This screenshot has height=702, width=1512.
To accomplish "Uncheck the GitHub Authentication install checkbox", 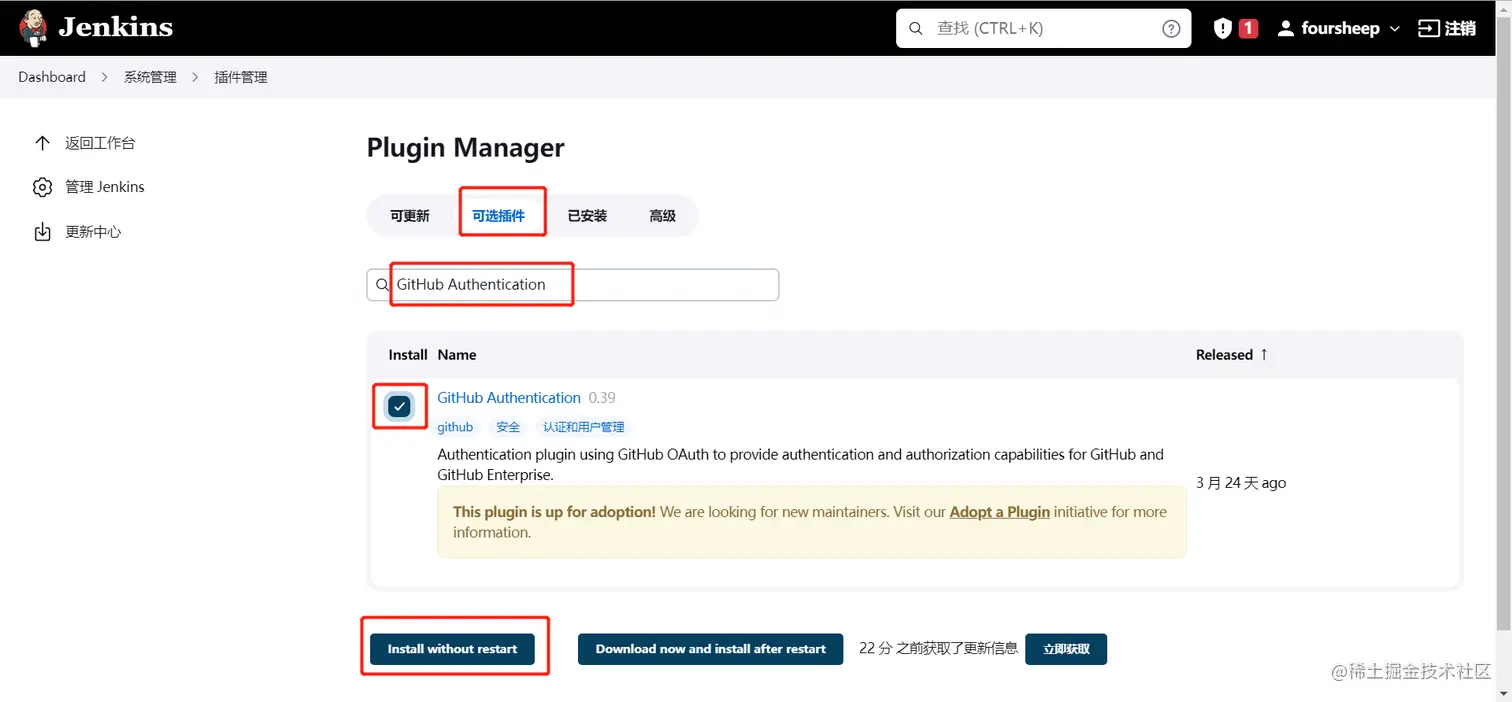I will coord(400,407).
